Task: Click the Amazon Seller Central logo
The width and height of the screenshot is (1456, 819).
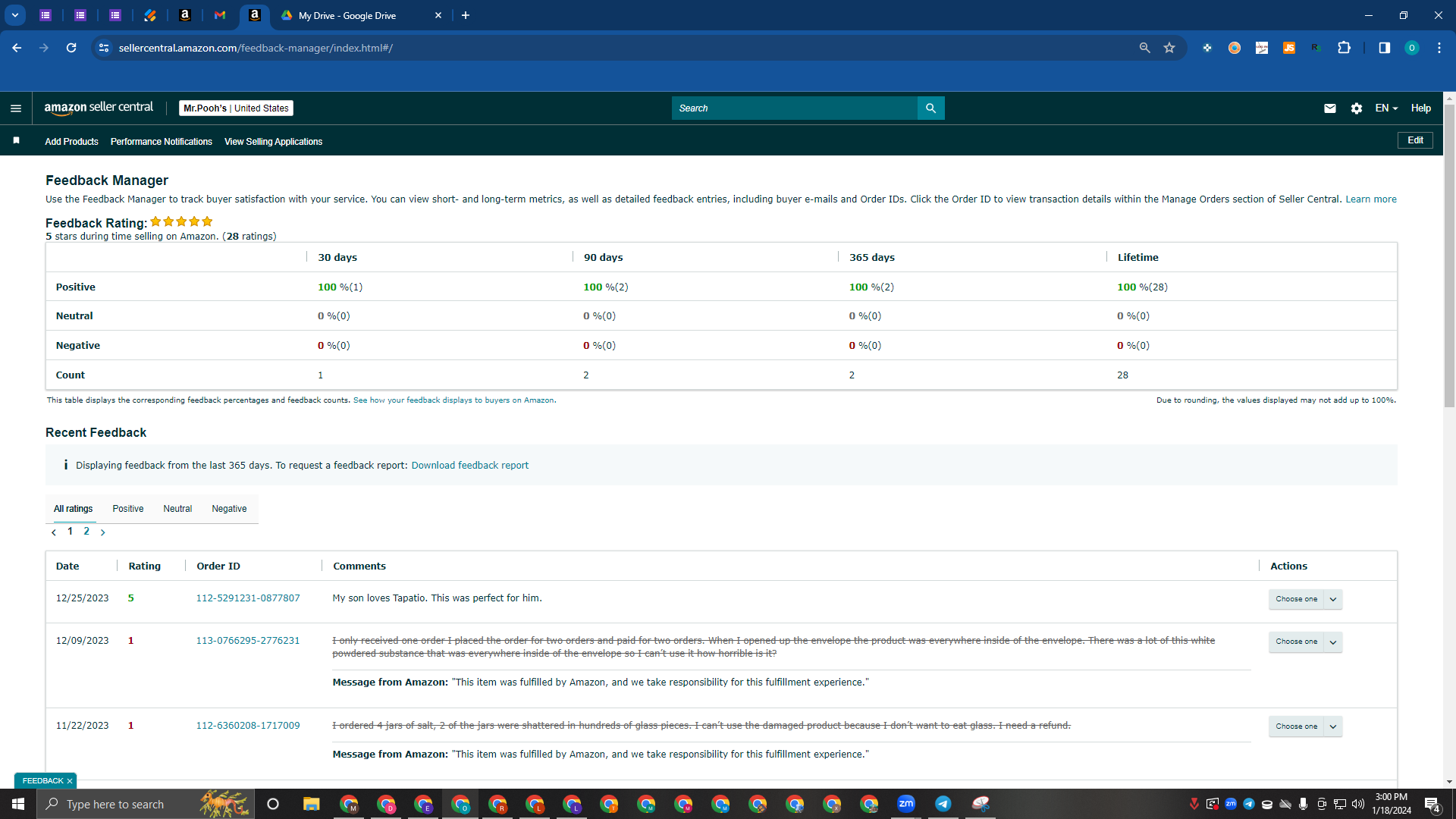Action: pyautogui.click(x=99, y=108)
